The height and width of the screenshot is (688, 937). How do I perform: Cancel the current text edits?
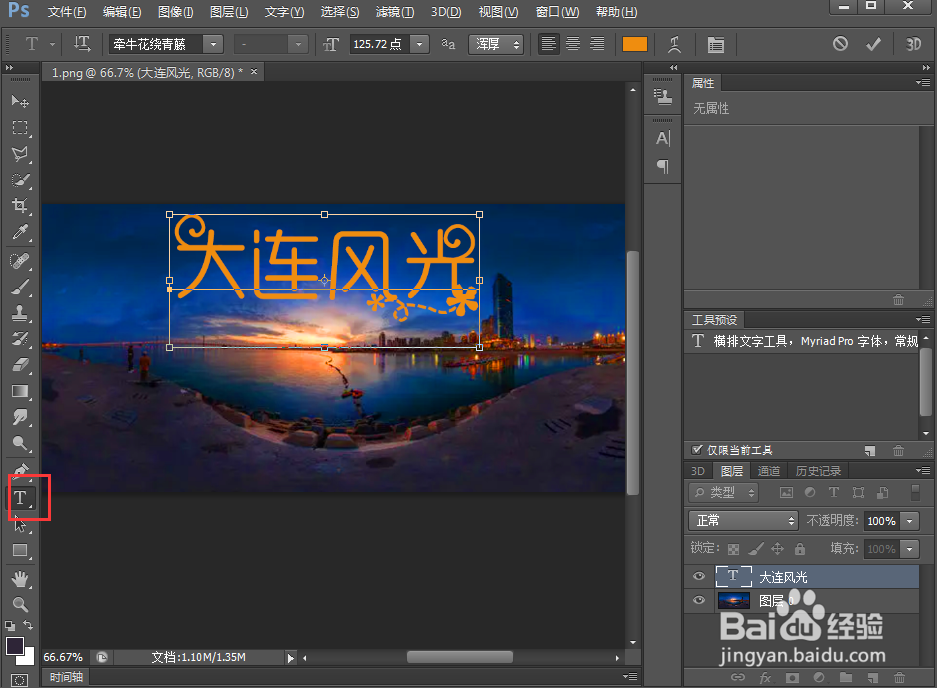pyautogui.click(x=840, y=44)
